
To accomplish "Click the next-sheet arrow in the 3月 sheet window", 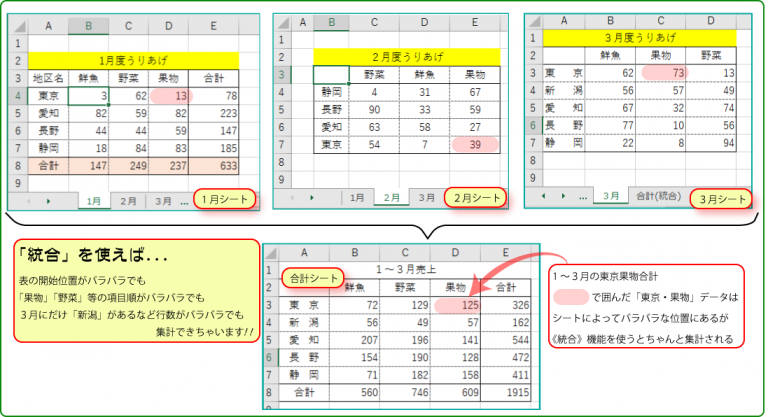I will click(563, 196).
